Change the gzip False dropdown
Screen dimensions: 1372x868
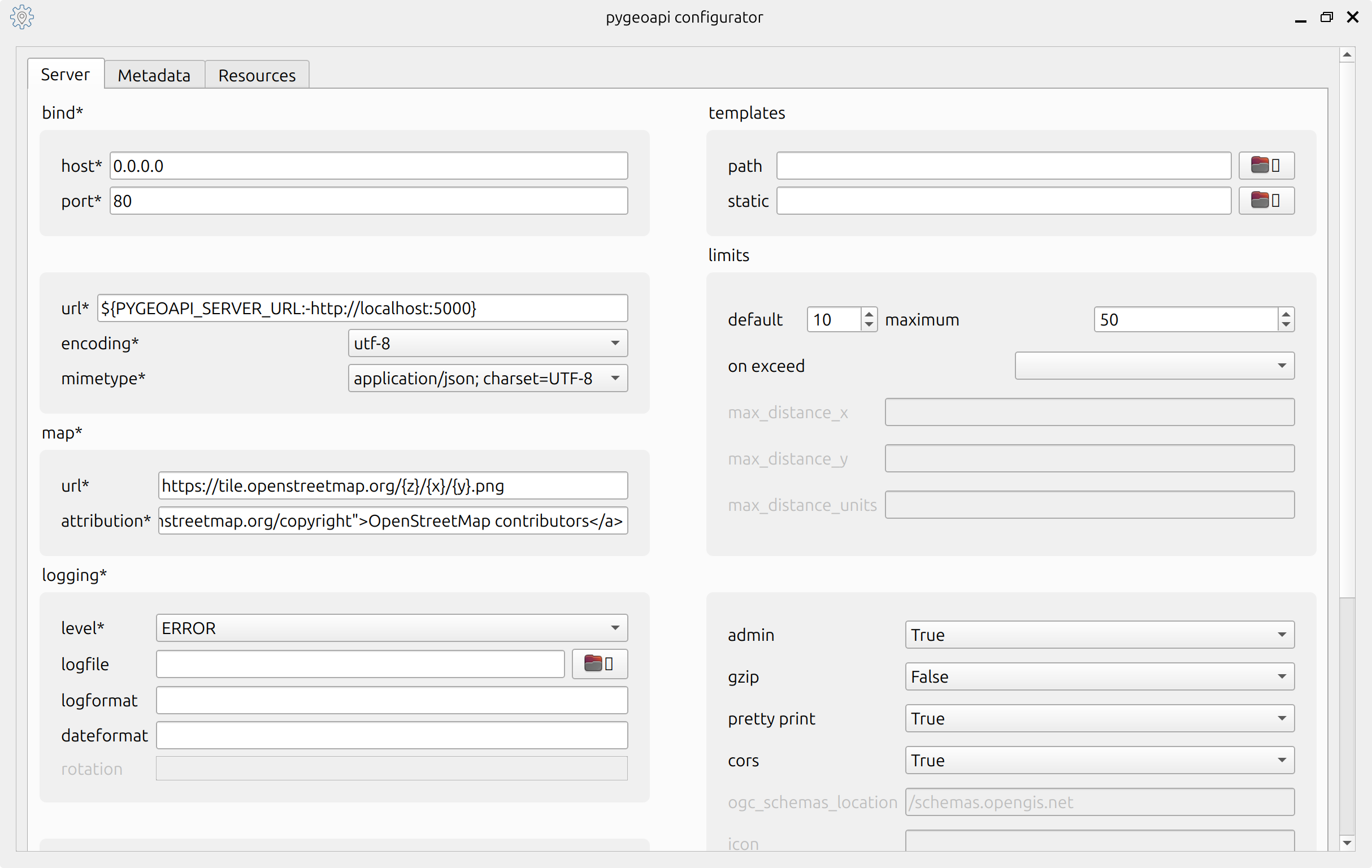tap(1099, 676)
